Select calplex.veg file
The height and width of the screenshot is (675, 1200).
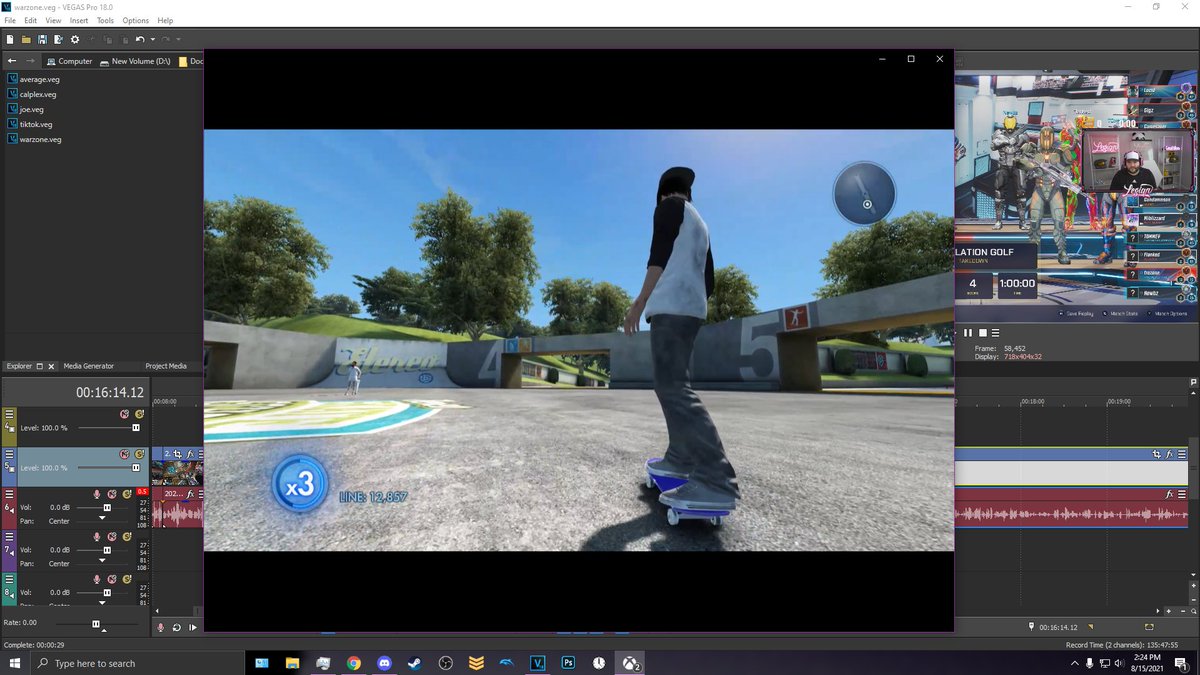pyautogui.click(x=32, y=94)
